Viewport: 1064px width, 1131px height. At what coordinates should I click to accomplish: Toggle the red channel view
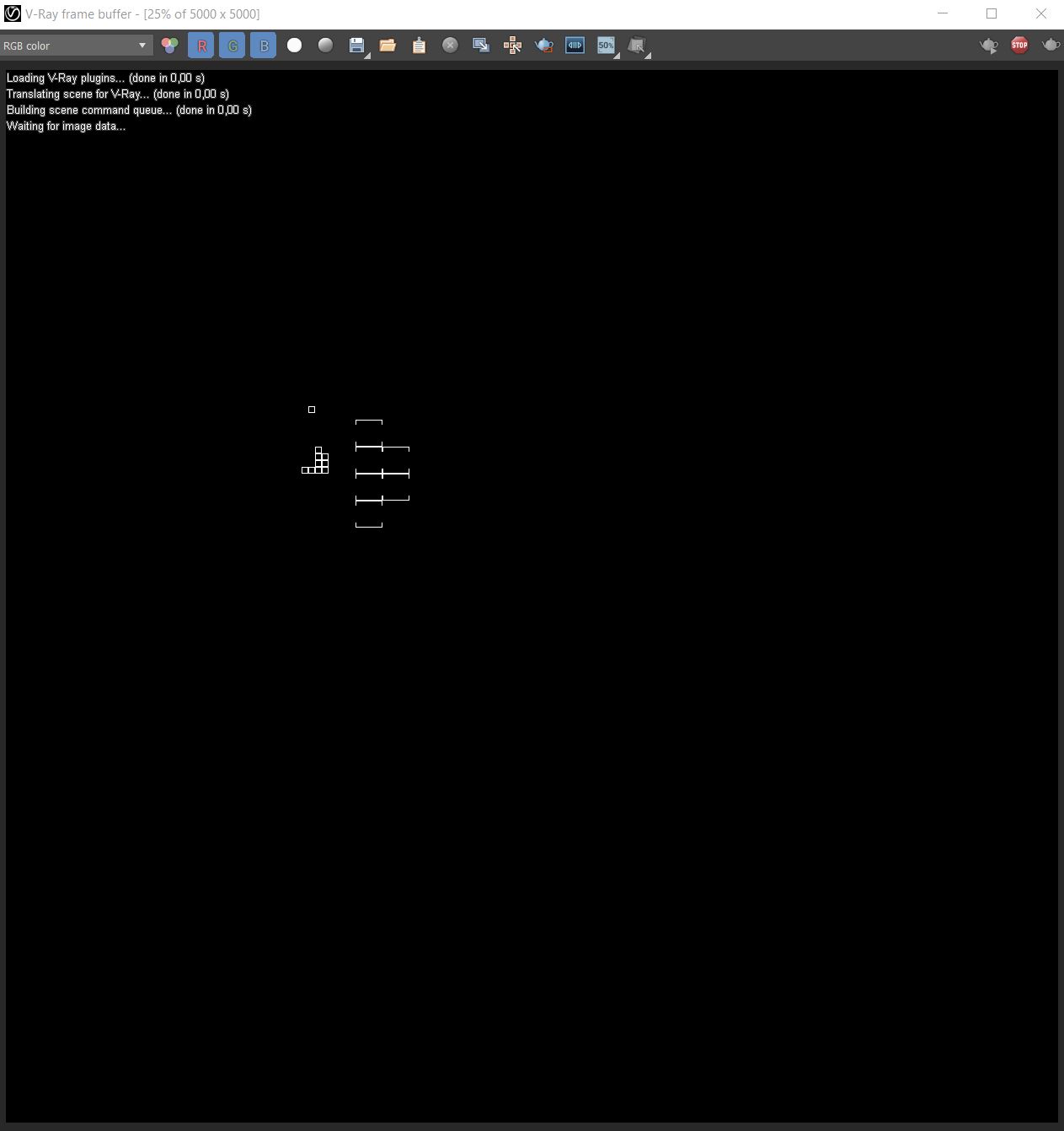[201, 46]
